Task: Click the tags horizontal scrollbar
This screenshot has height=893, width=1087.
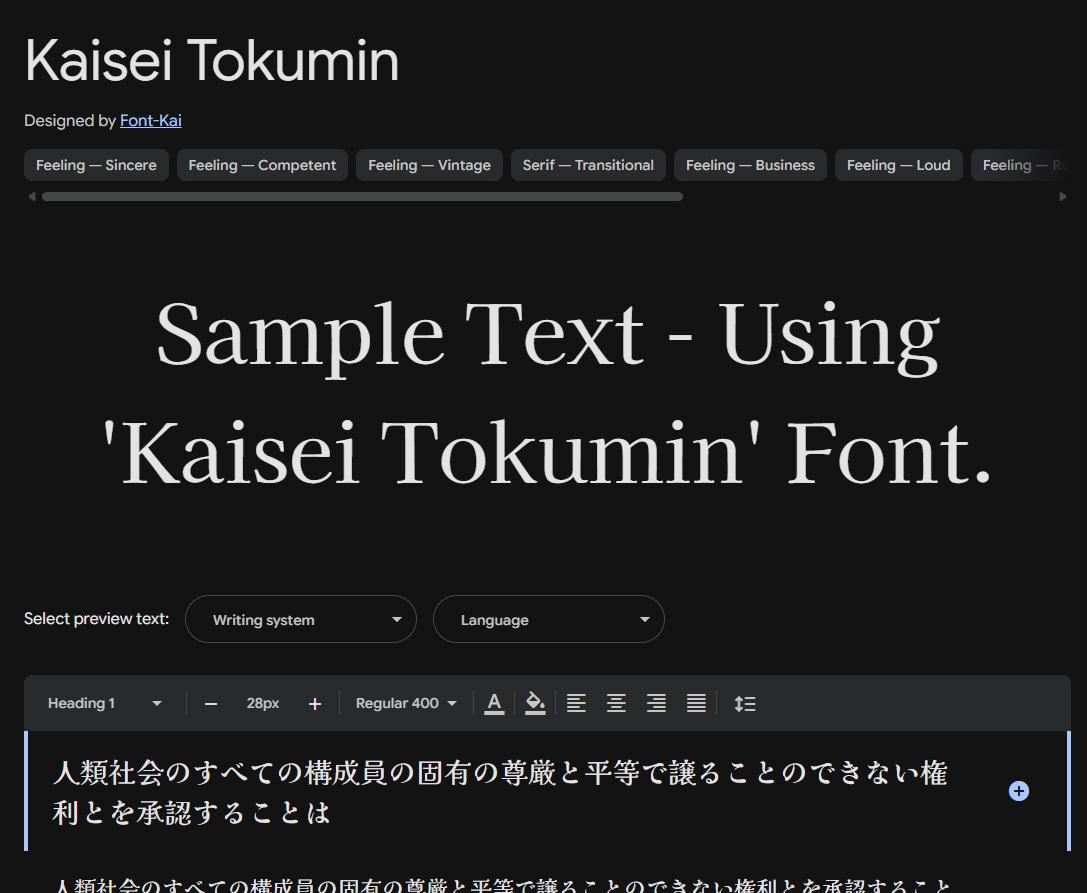Action: pos(363,197)
